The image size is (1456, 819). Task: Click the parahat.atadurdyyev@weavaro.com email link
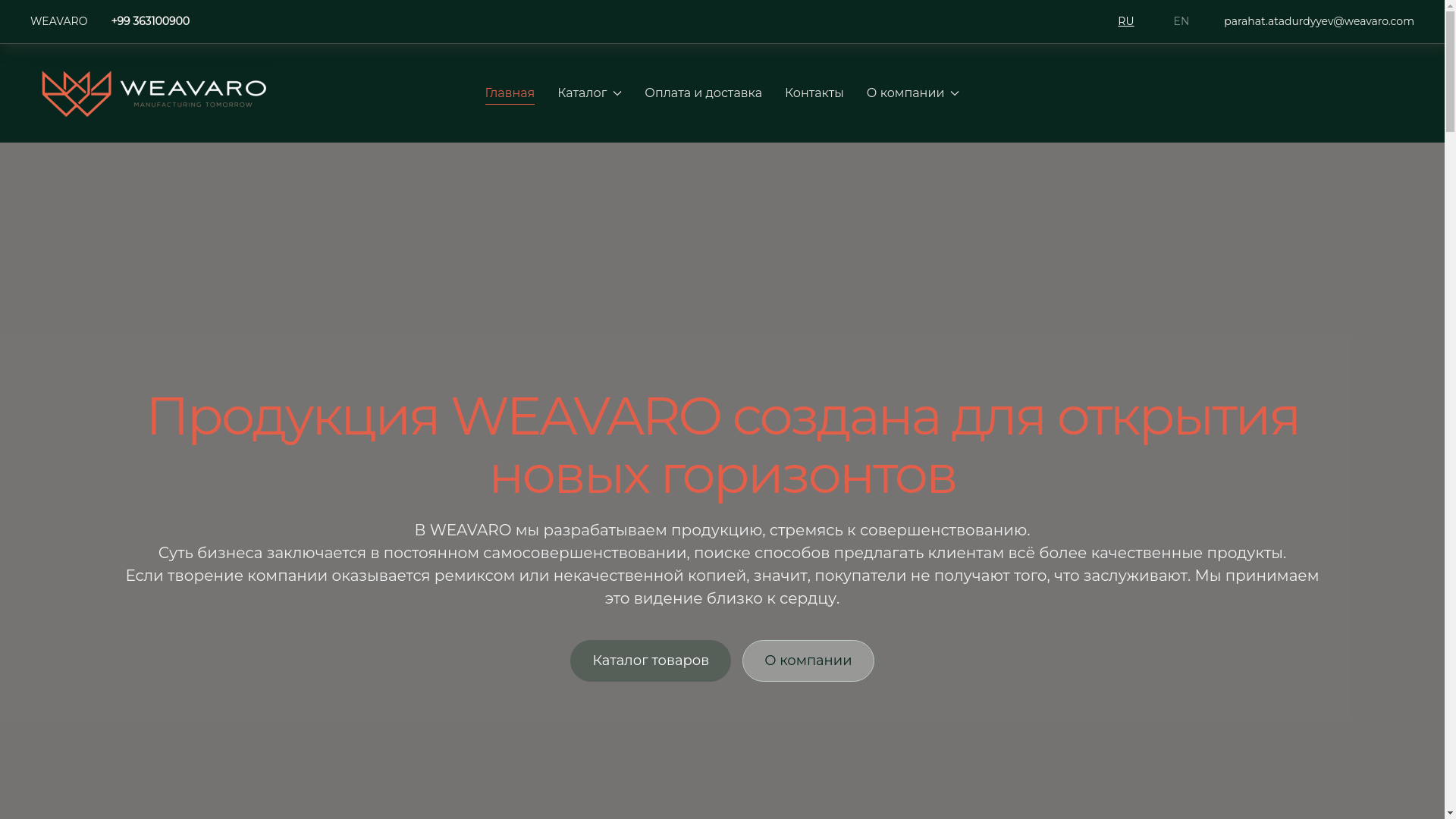click(x=1319, y=21)
